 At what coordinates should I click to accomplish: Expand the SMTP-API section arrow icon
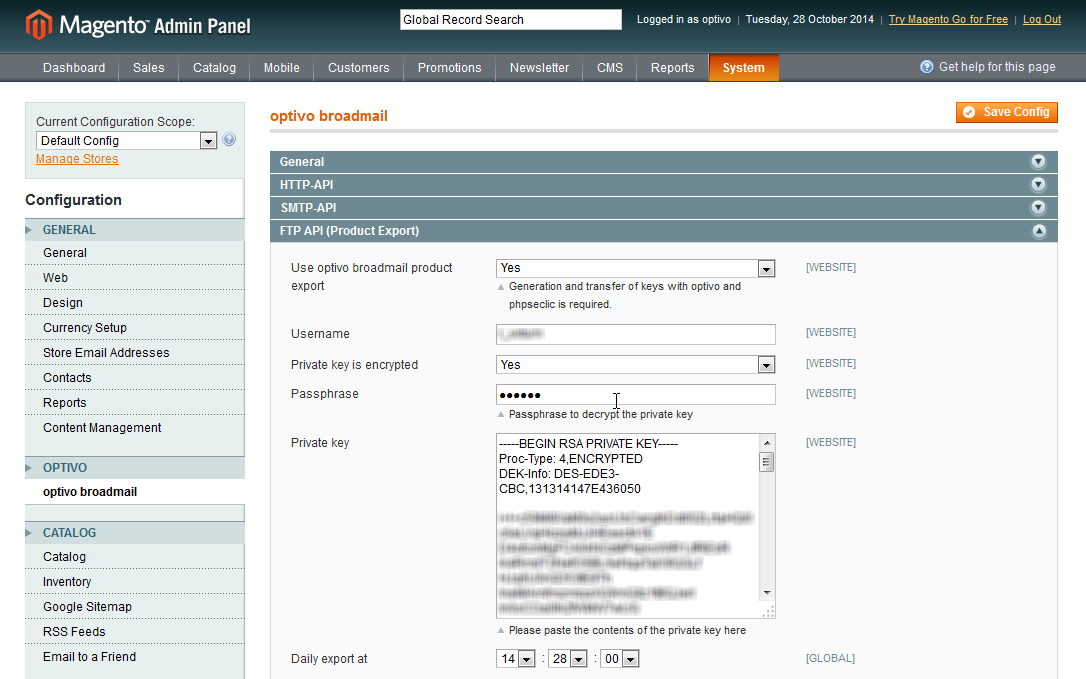[1038, 207]
